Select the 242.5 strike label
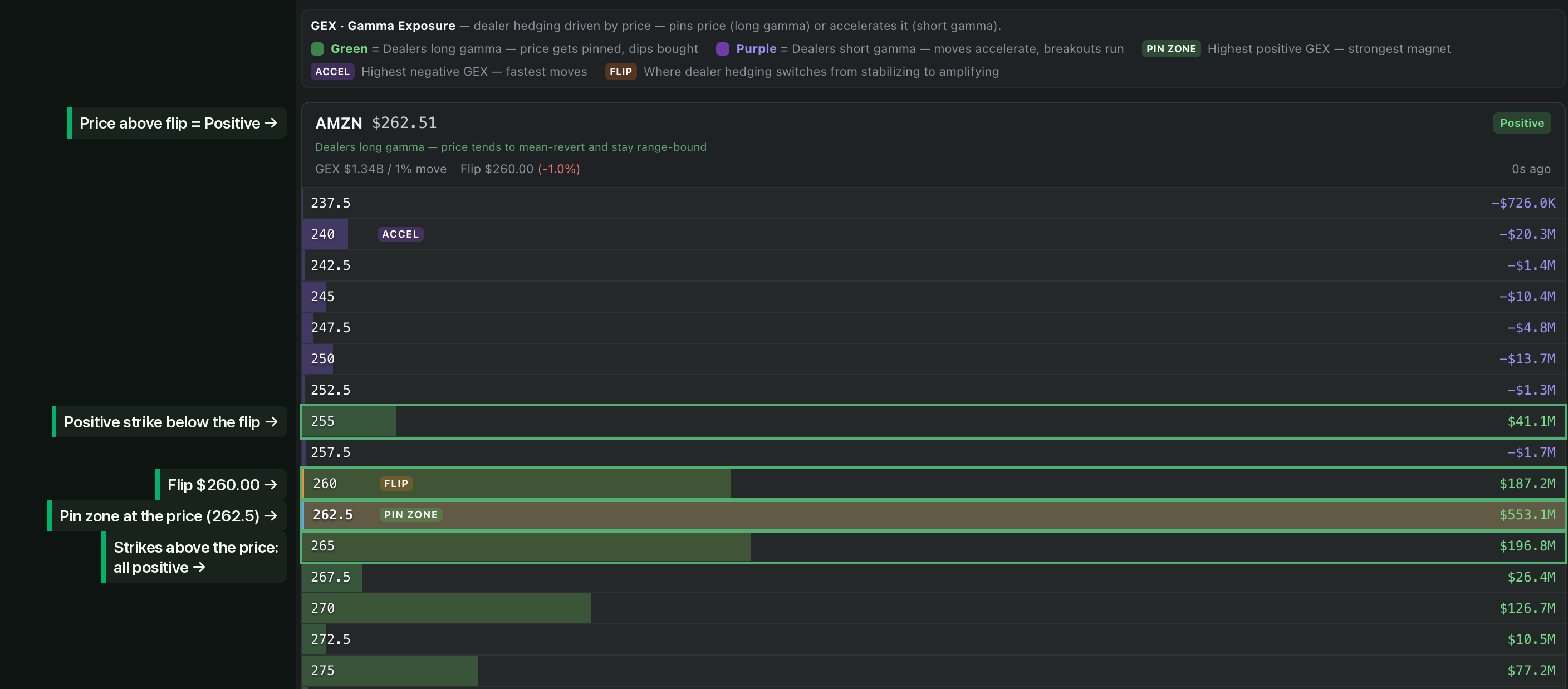The width and height of the screenshot is (1568, 689). (331, 265)
